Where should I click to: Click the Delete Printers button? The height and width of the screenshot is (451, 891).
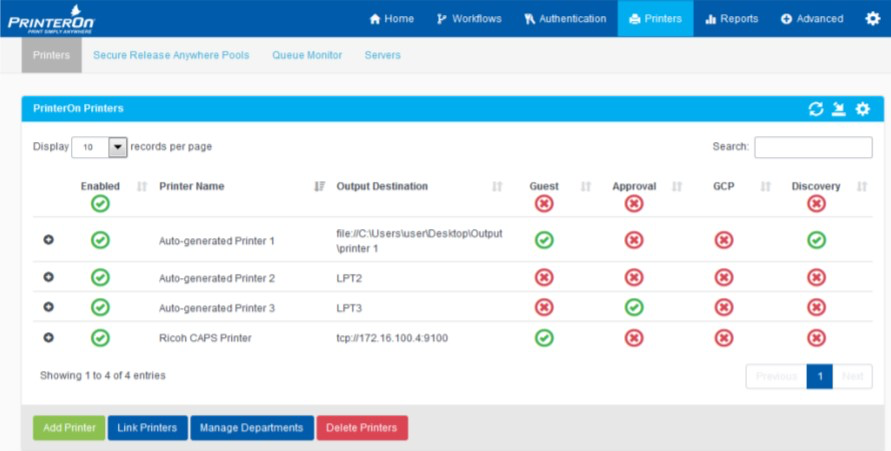pyautogui.click(x=362, y=428)
